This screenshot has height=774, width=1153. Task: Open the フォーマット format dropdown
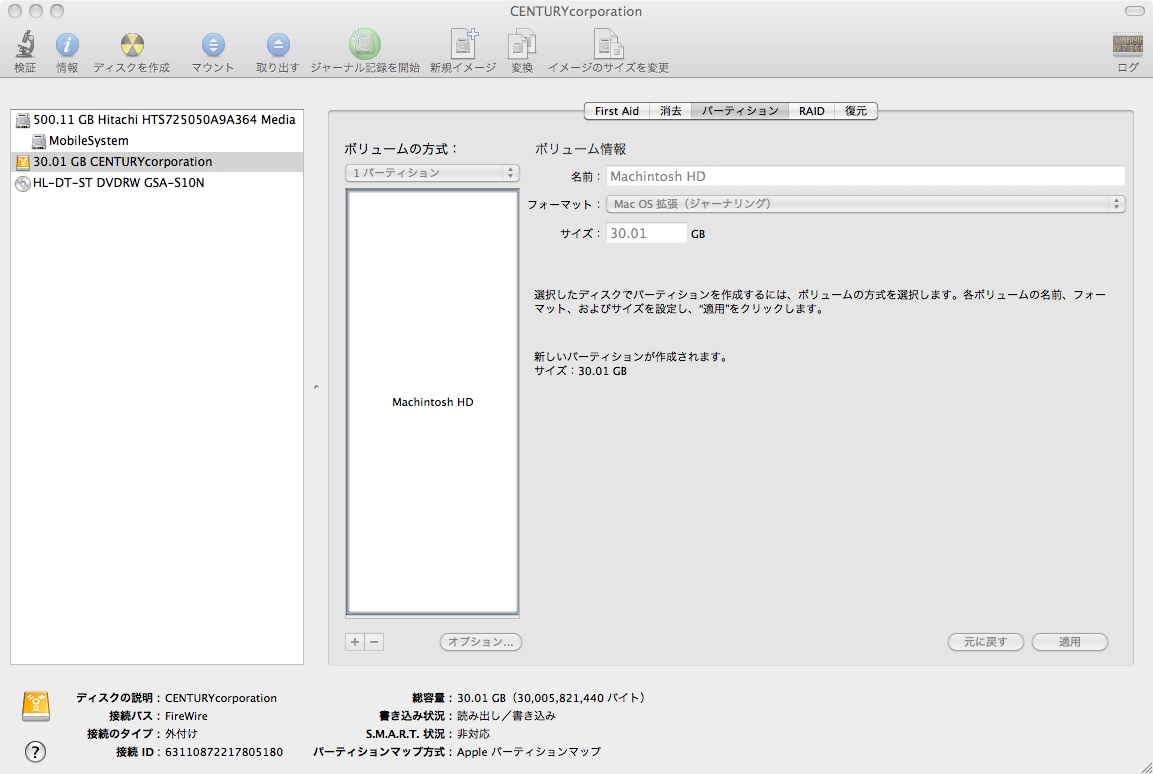coord(865,204)
